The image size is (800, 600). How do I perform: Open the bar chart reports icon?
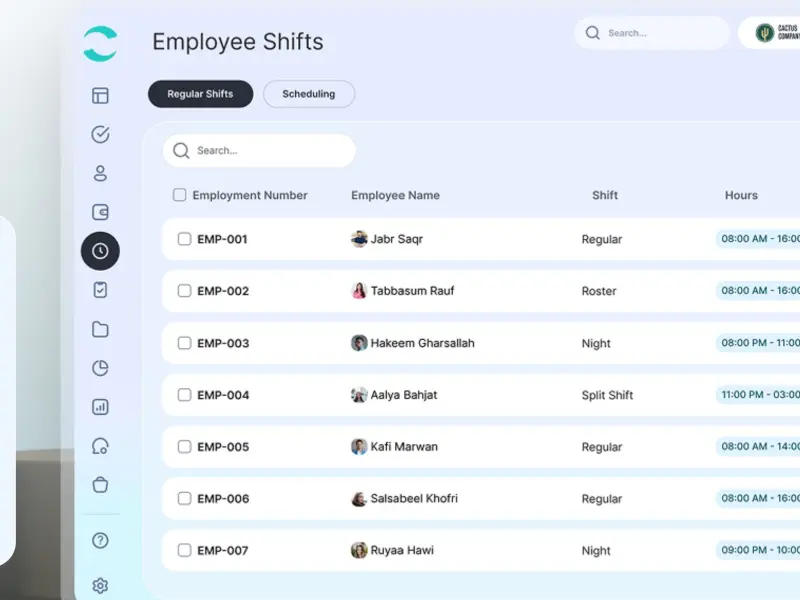click(x=100, y=407)
